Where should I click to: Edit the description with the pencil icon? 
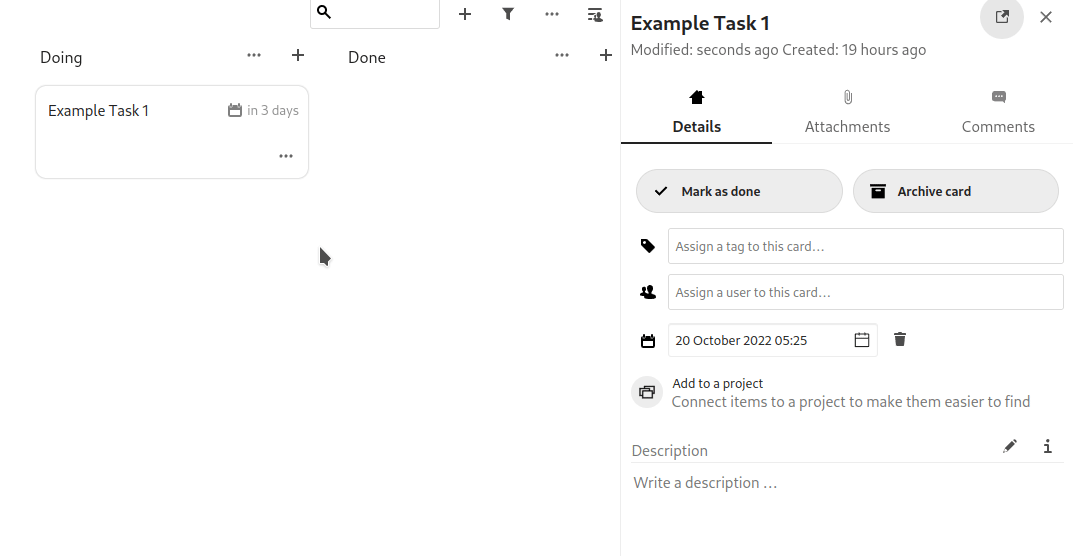(1010, 447)
